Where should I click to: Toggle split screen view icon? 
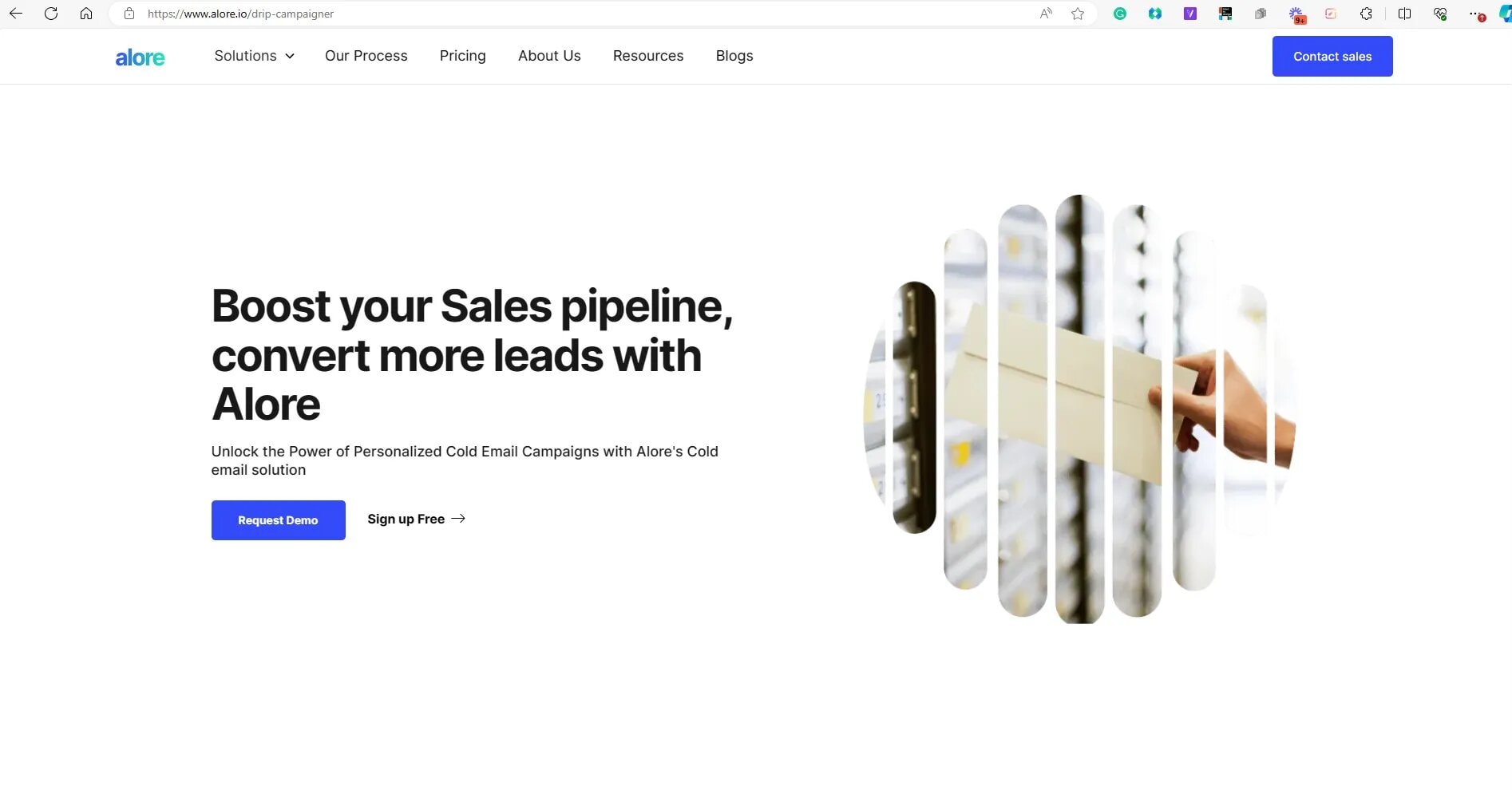[x=1404, y=14]
